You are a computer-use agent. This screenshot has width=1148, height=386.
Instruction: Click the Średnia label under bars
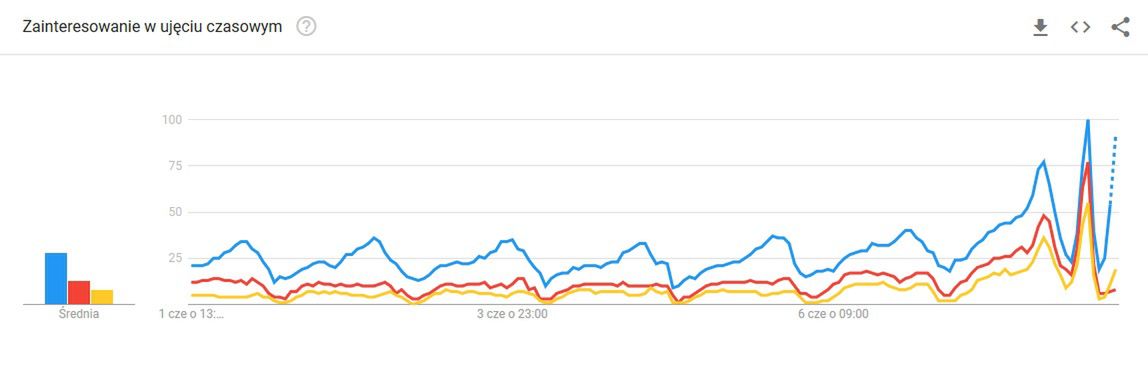coord(79,314)
